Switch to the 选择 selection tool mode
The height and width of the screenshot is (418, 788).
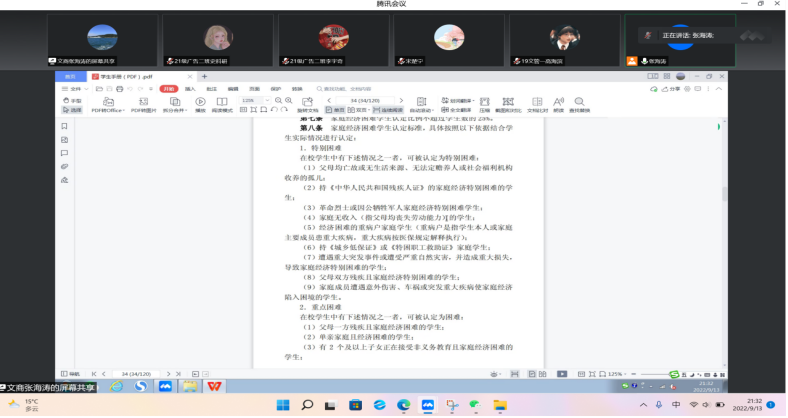point(73,110)
